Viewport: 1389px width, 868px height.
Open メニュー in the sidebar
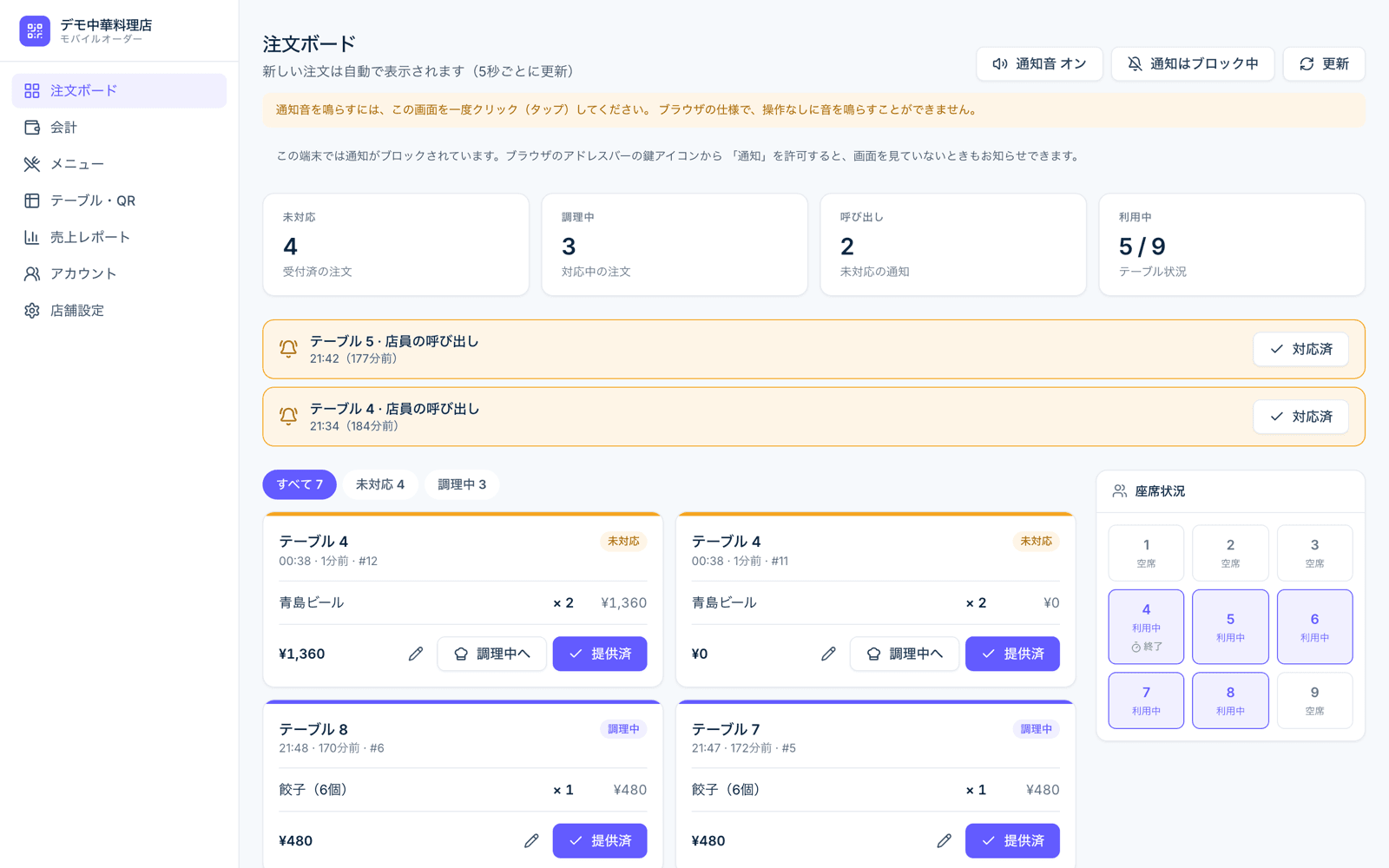click(x=119, y=164)
